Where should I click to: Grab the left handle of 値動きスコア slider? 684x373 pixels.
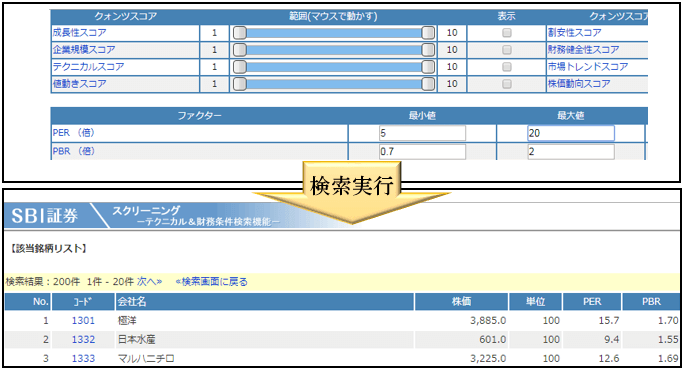tap(239, 84)
